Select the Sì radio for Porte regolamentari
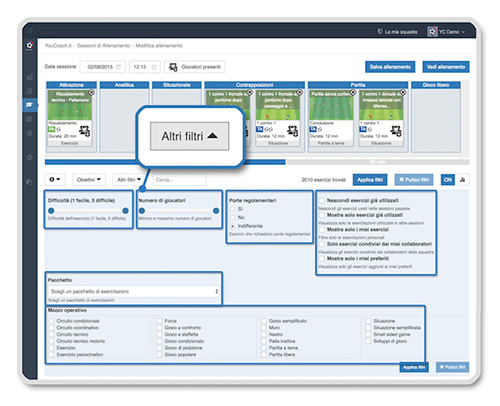Image resolution: width=500 pixels, height=406 pixels. 232,209
